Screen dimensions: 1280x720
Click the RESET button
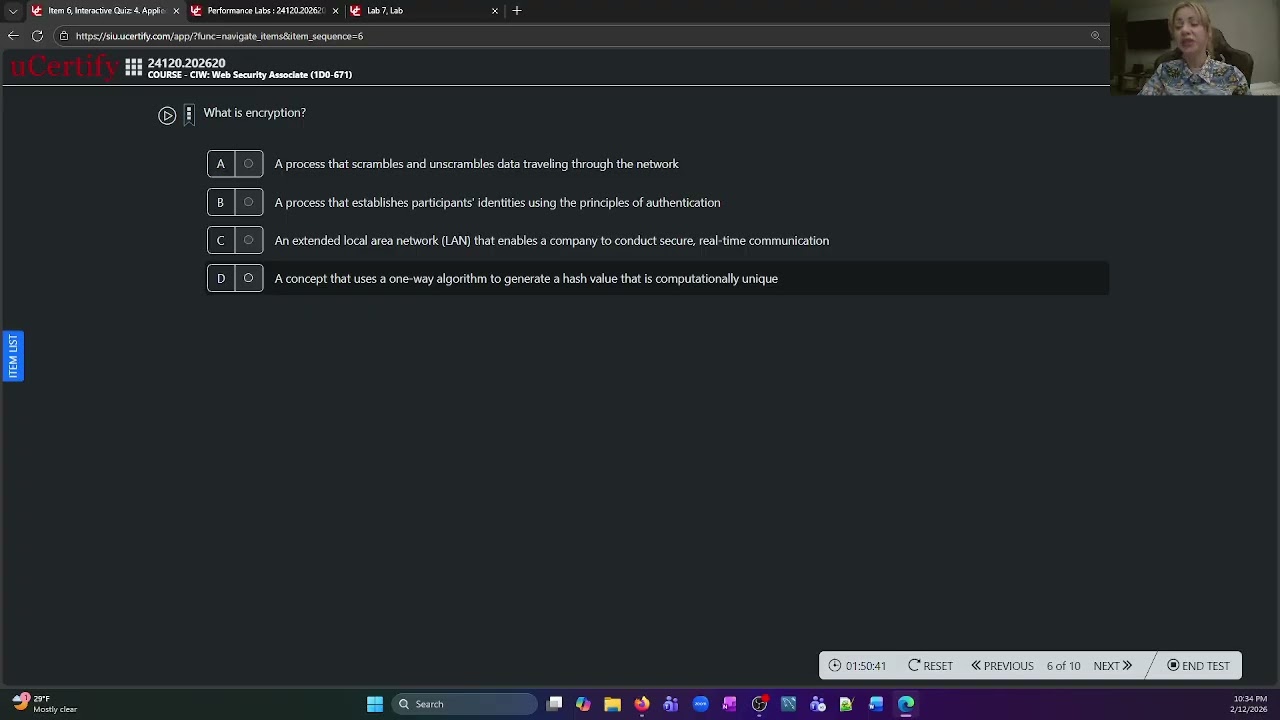[x=930, y=666]
